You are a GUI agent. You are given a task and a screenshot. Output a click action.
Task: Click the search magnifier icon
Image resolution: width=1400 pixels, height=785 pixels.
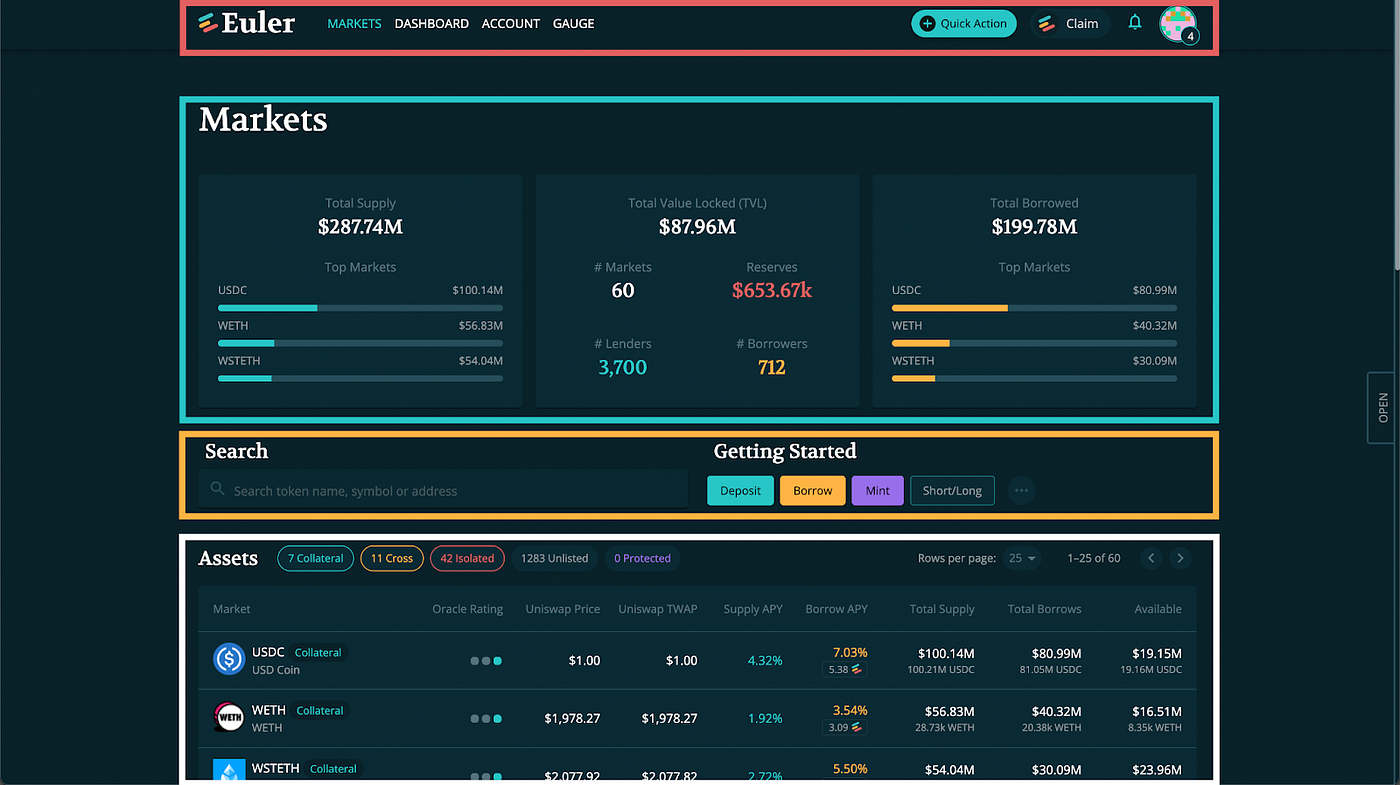[217, 489]
